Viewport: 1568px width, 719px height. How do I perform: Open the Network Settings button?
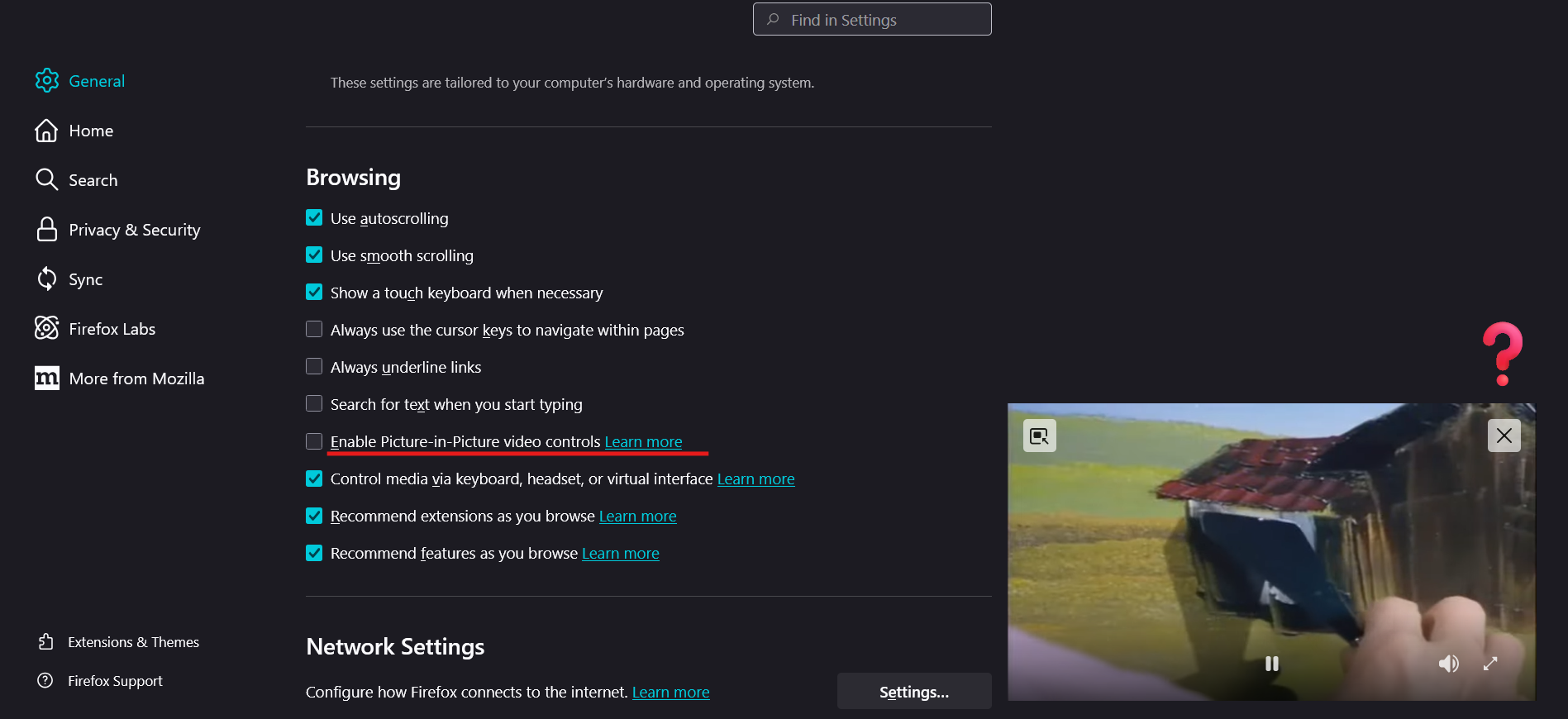coord(913,692)
